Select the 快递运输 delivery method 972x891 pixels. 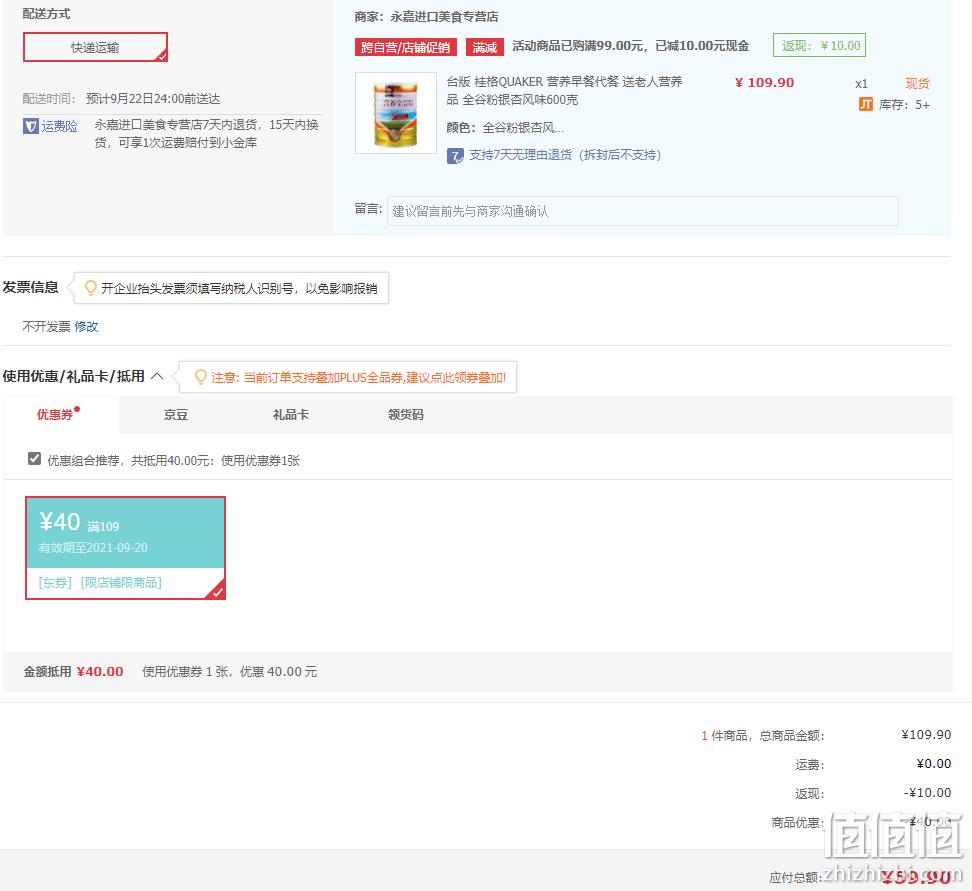coord(95,47)
